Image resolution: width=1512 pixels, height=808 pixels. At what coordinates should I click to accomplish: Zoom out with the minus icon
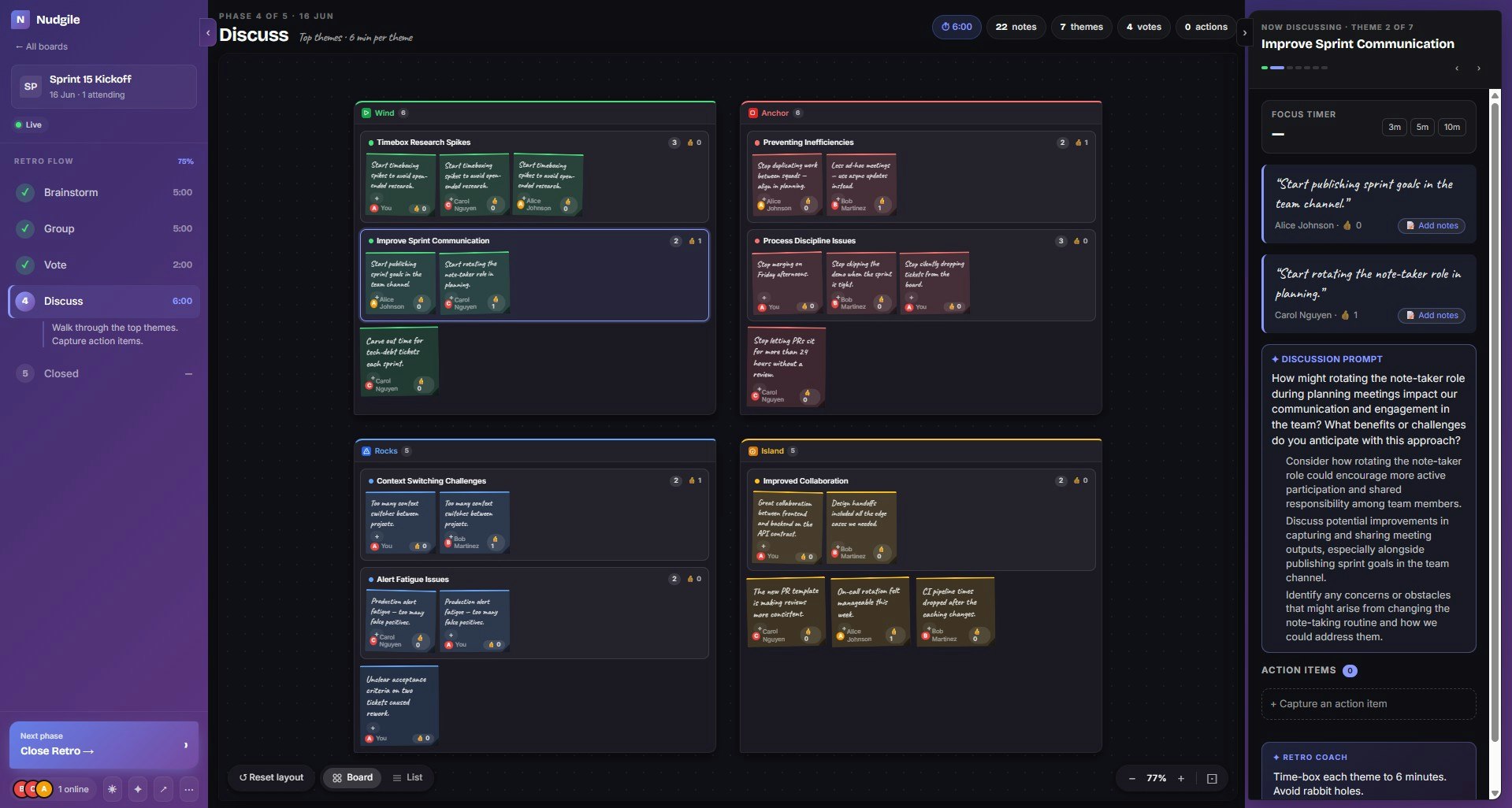click(1132, 778)
